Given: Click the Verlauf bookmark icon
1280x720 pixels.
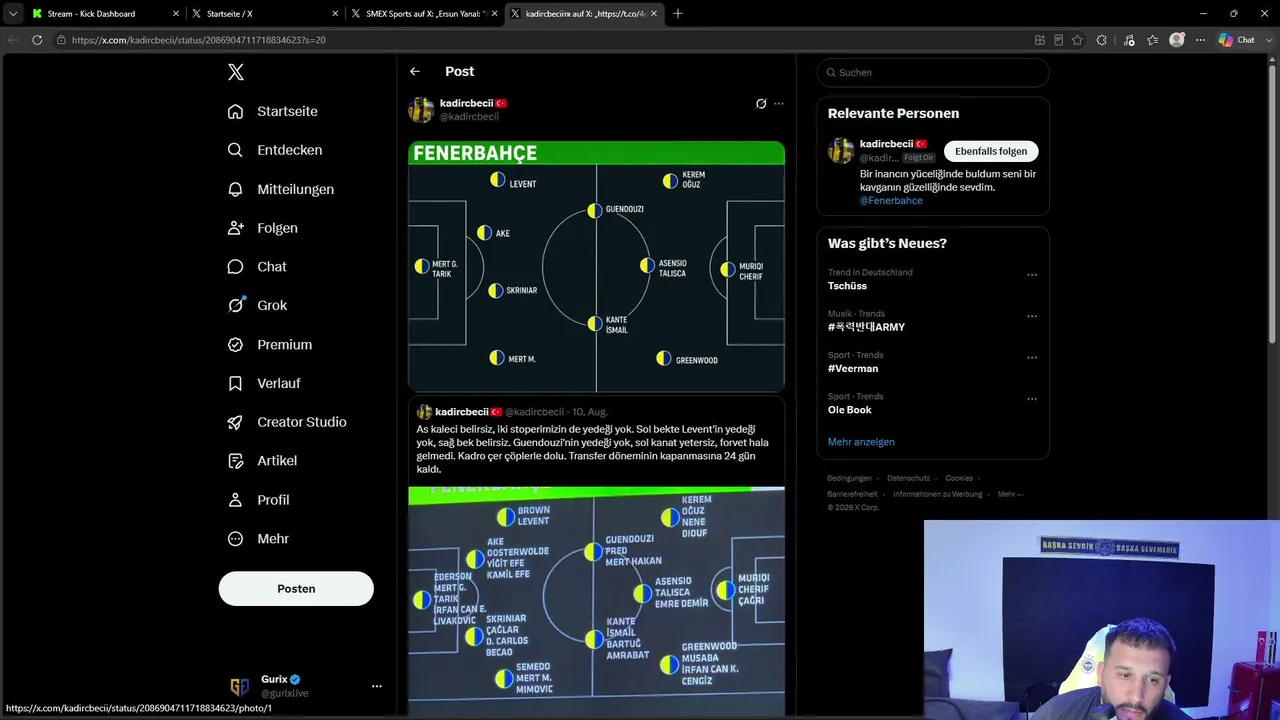Looking at the screenshot, I should (x=235, y=383).
